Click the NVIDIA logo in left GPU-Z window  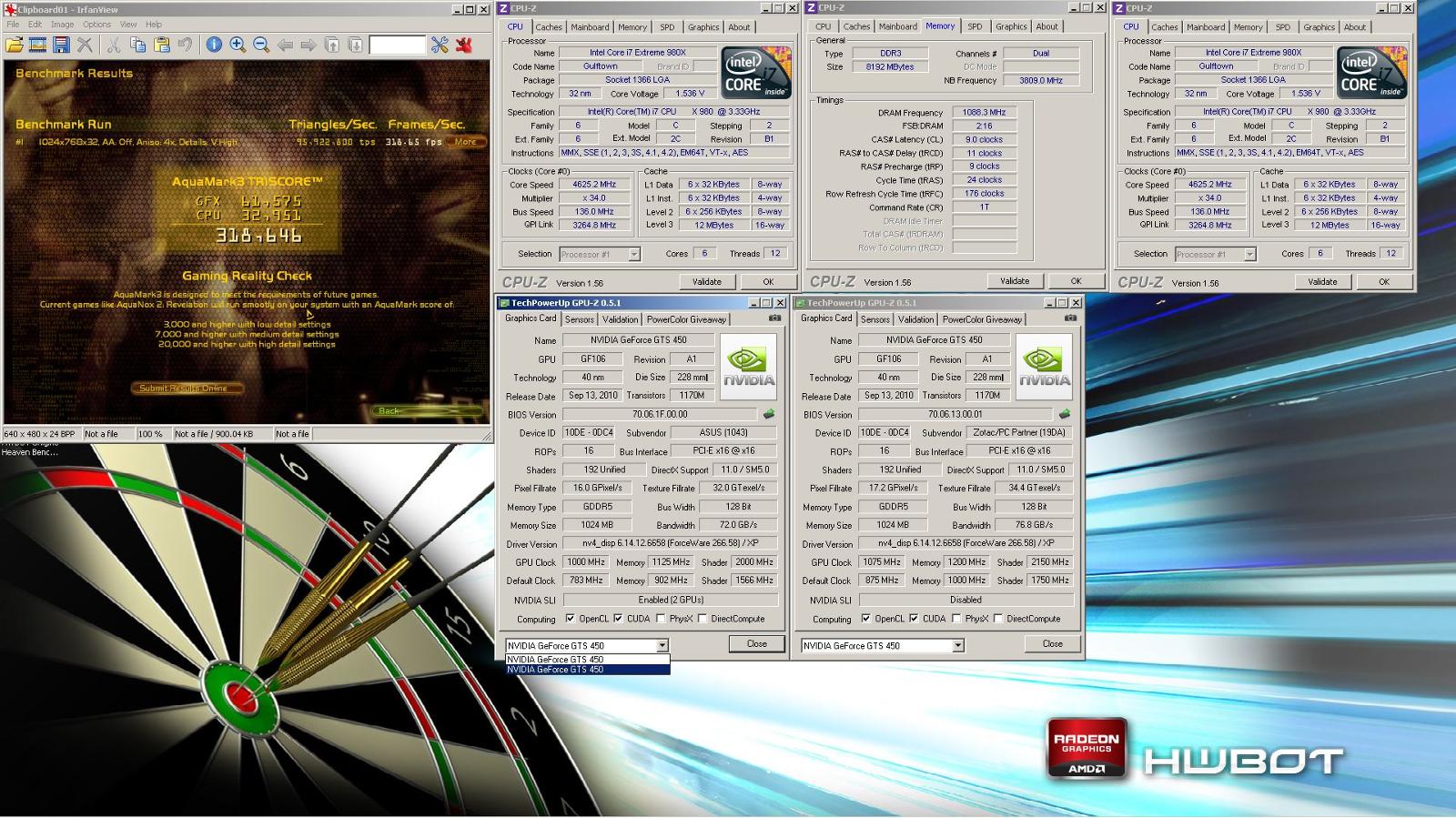[x=749, y=367]
